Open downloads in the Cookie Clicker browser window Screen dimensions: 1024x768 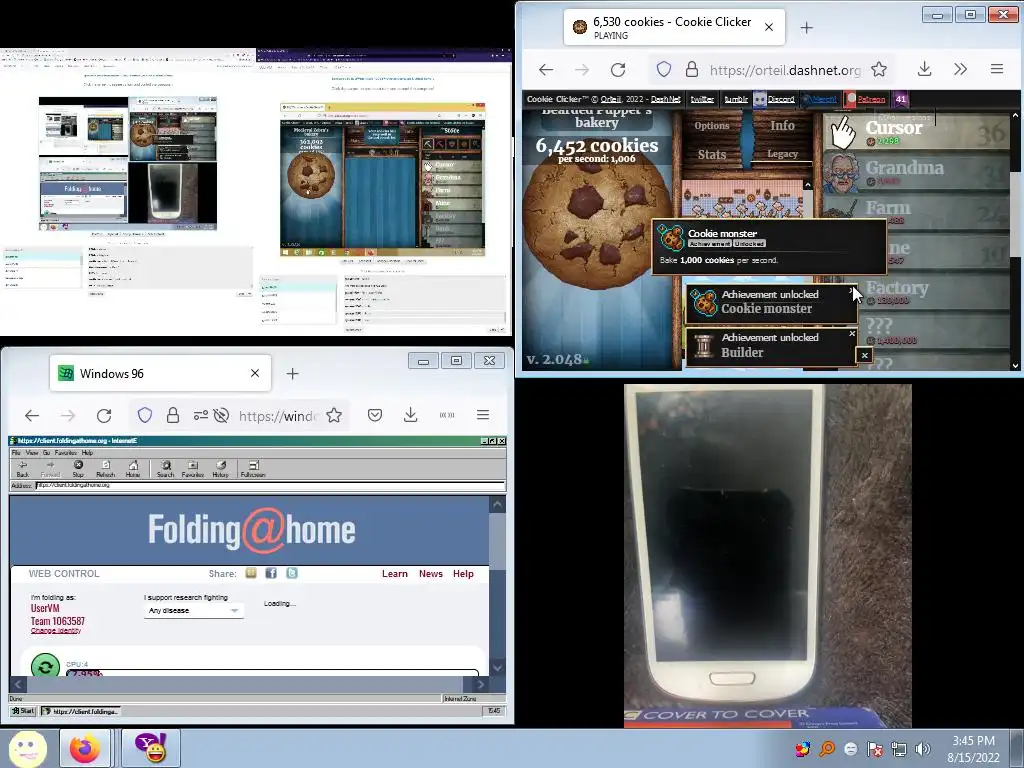(x=924, y=69)
